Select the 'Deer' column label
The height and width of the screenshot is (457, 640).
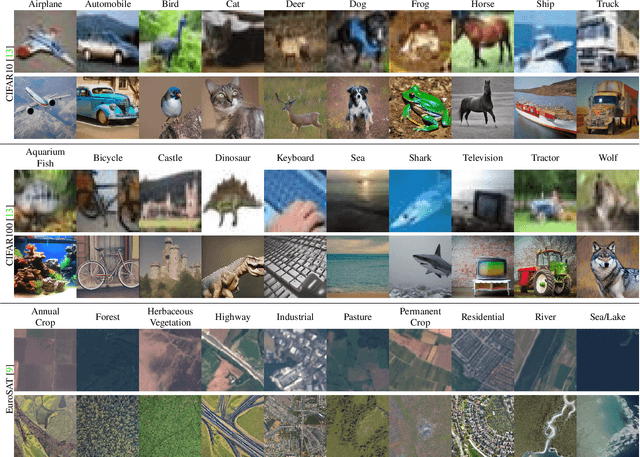295,4
